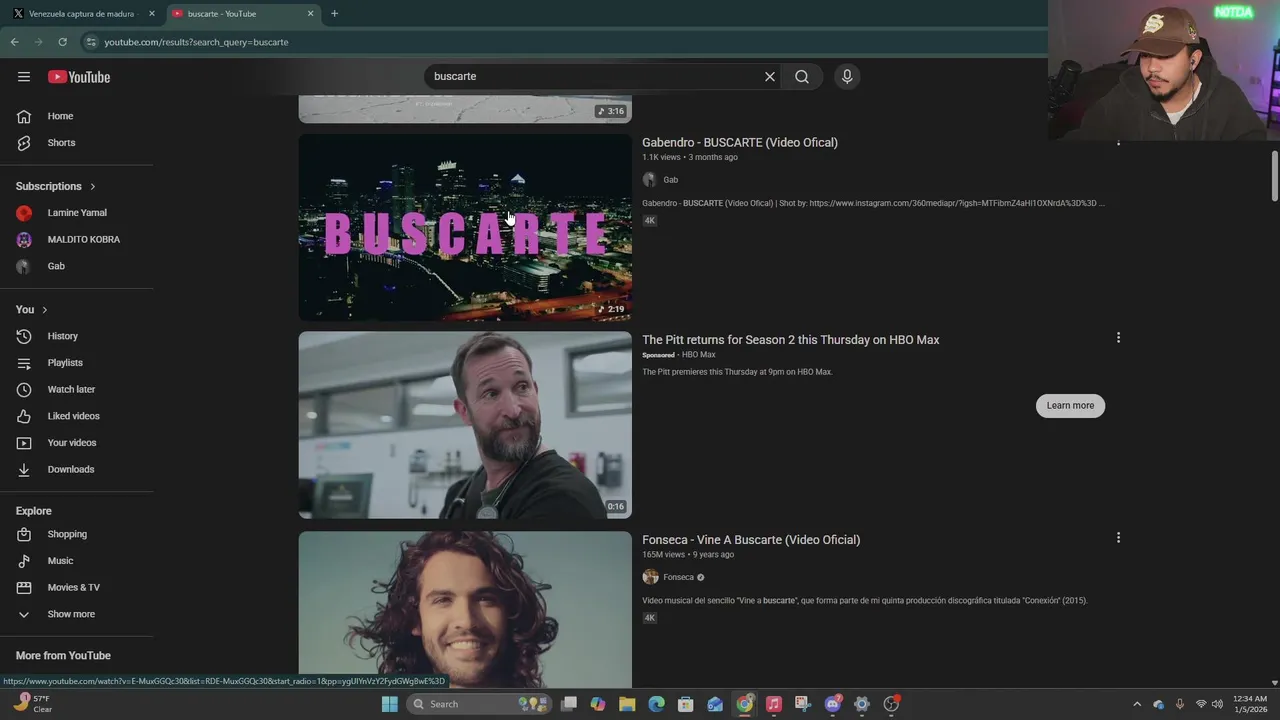Screen dimensions: 1280x720
Task: Open Gabendro - BUSCARTE video title
Action: 740,143
